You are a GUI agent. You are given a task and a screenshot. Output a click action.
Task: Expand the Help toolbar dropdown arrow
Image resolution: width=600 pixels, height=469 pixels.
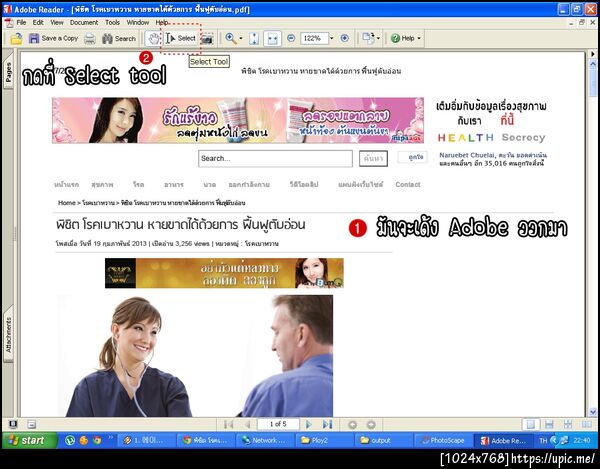419,38
